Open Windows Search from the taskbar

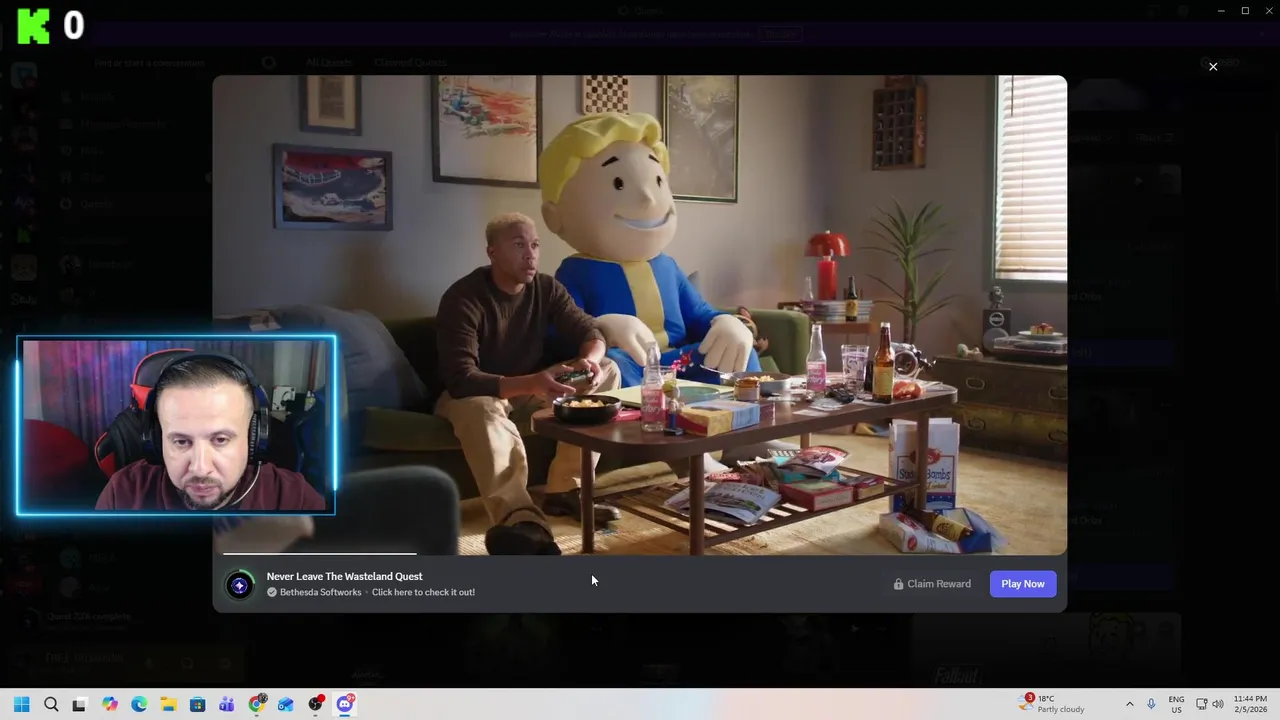coord(51,704)
